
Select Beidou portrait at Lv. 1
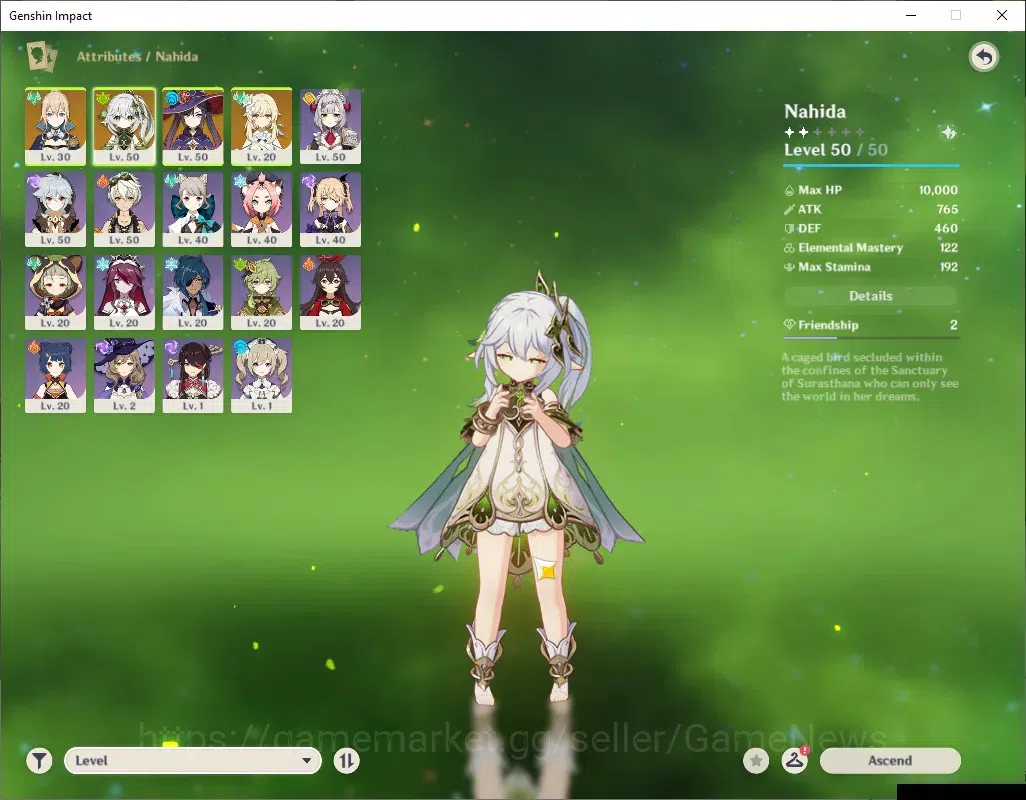pyautogui.click(x=193, y=375)
